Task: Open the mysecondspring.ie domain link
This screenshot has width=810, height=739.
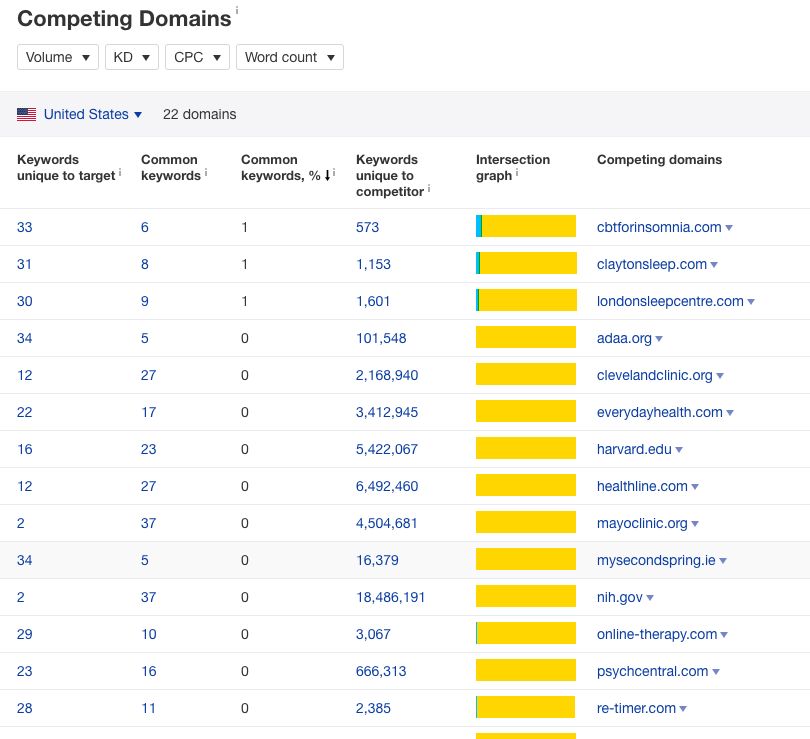Action: tap(656, 560)
